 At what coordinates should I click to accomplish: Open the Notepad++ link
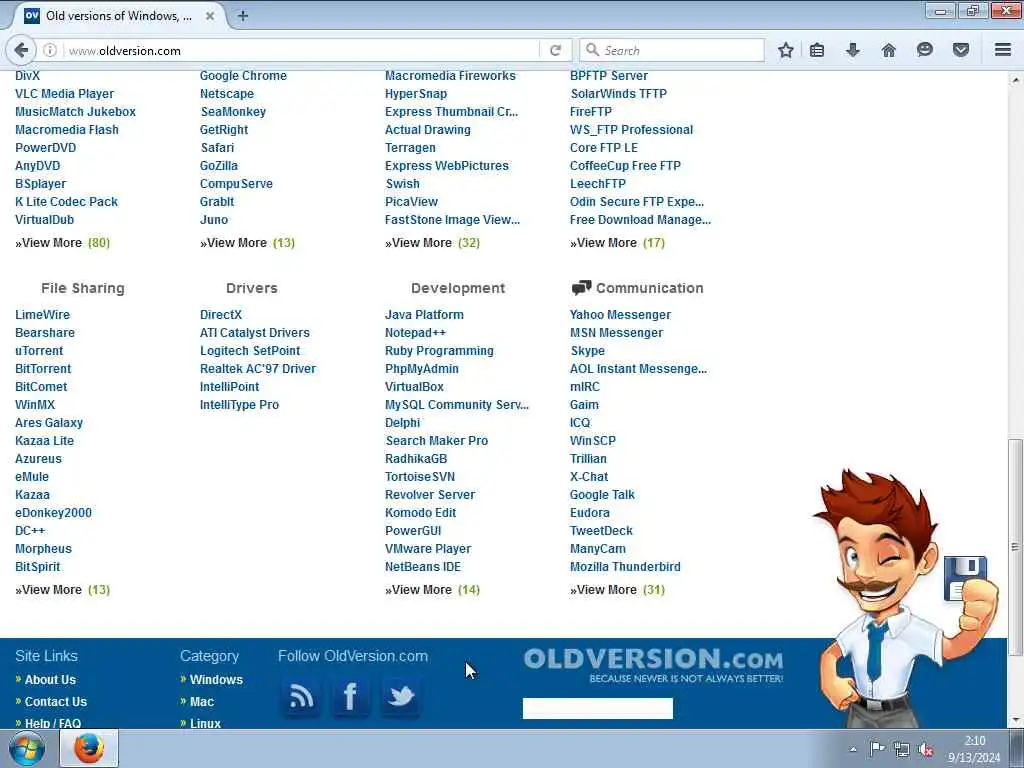415,332
